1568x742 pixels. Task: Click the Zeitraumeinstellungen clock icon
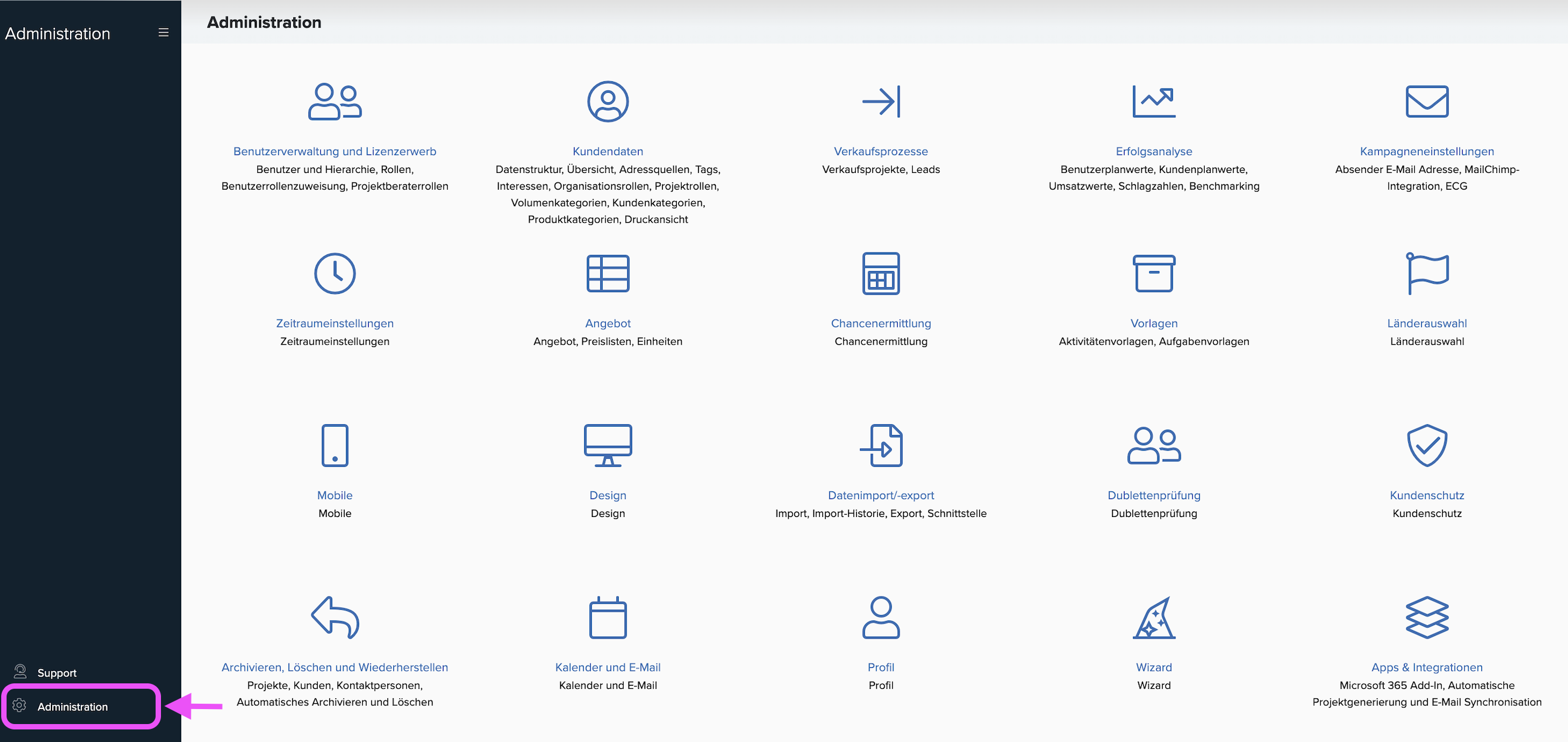point(335,273)
